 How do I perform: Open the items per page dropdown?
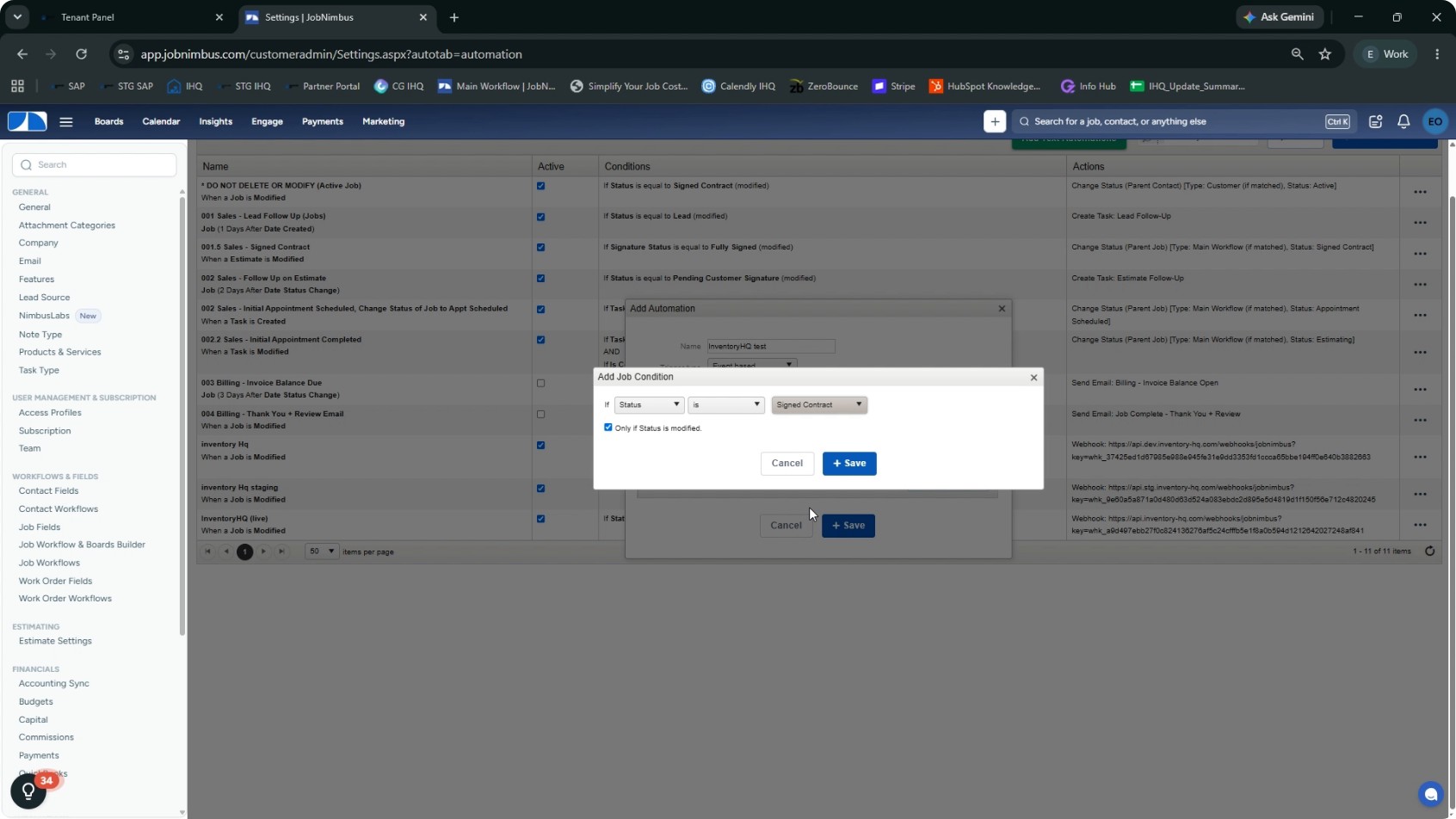321,551
